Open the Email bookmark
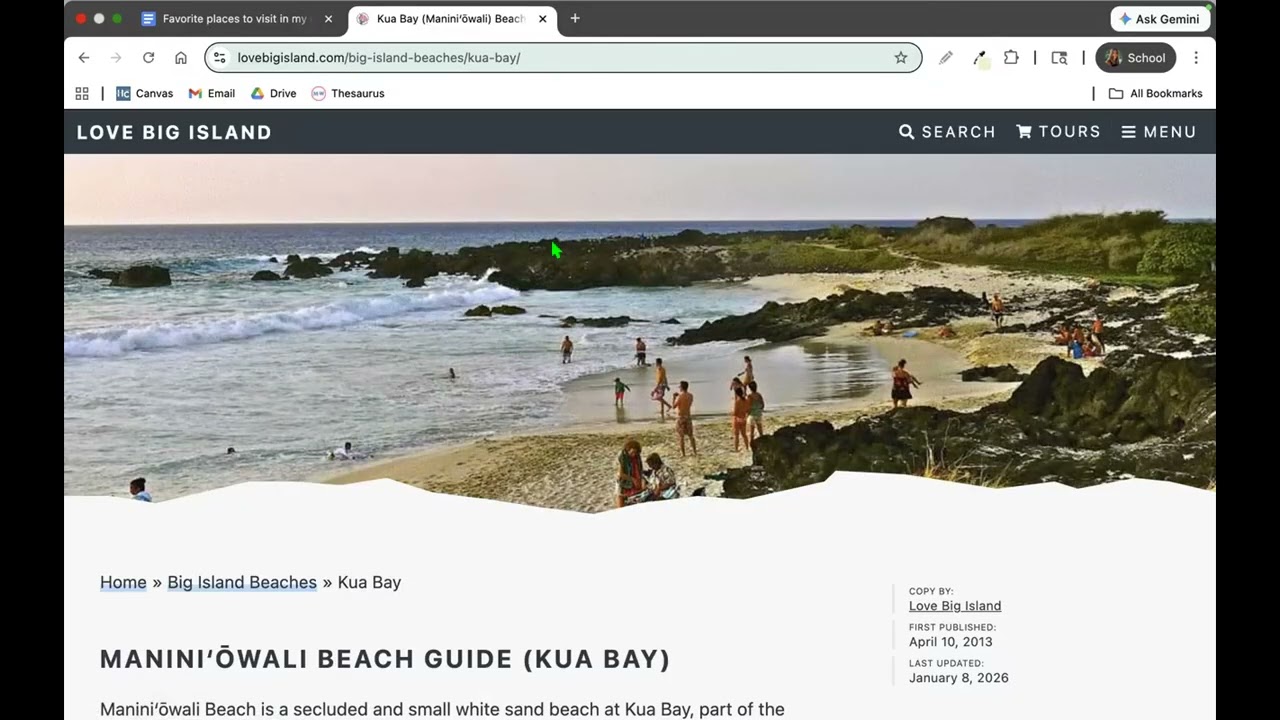 point(211,93)
